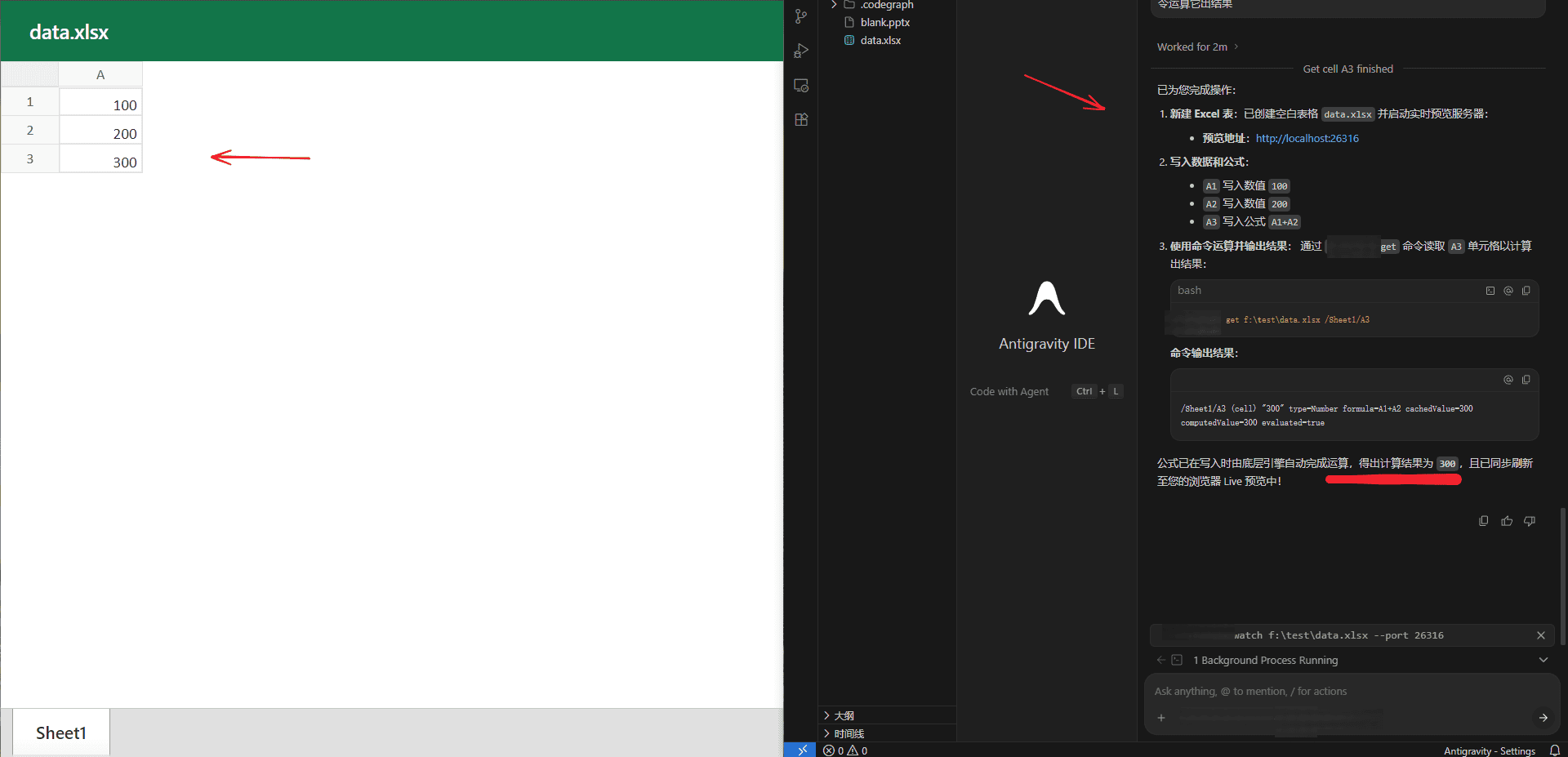This screenshot has width=1568, height=757.
Task: Copy the bash code block contents
Action: 1526,291
